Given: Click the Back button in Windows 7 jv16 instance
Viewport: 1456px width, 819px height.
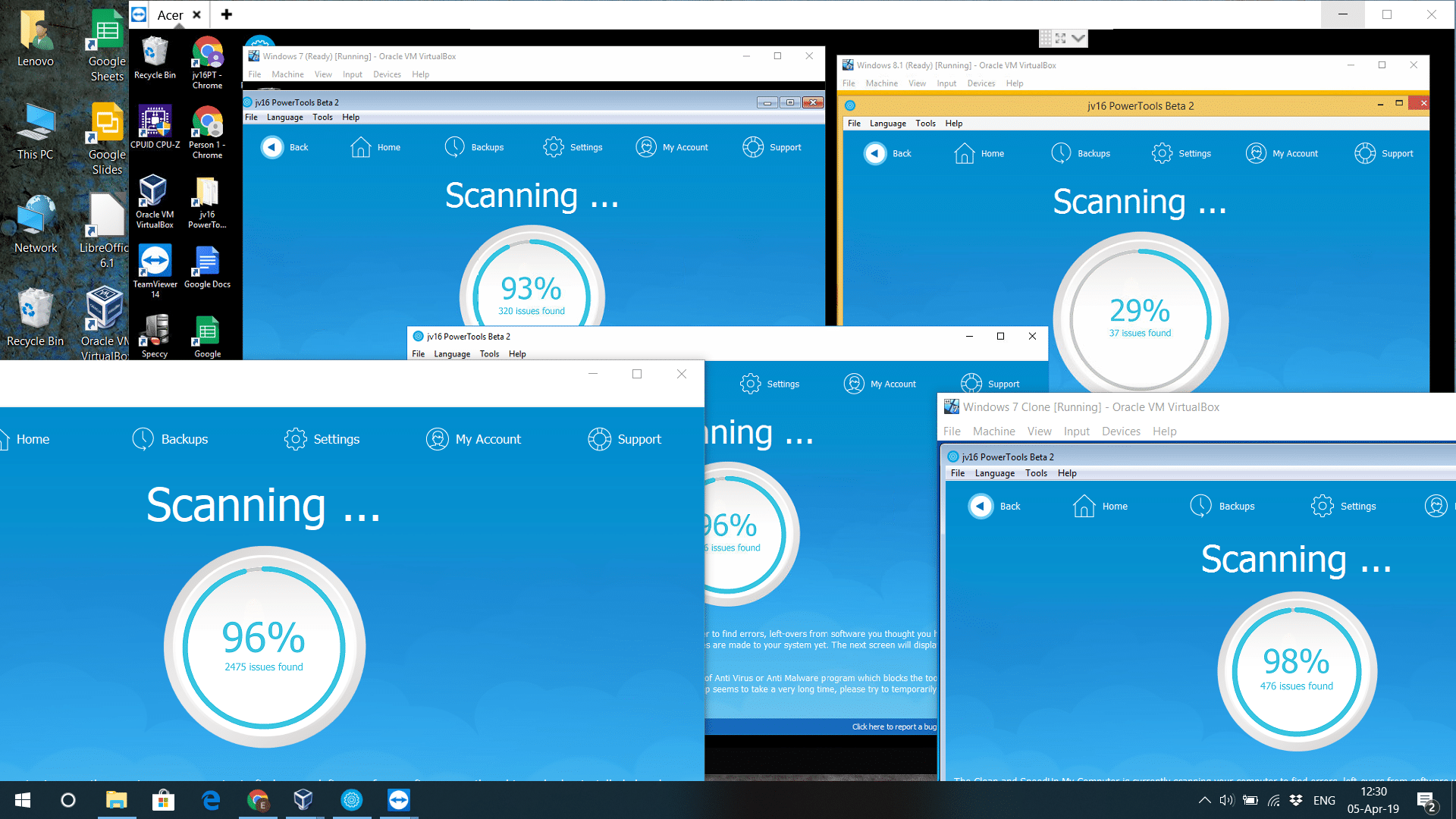Looking at the screenshot, I should pos(284,147).
